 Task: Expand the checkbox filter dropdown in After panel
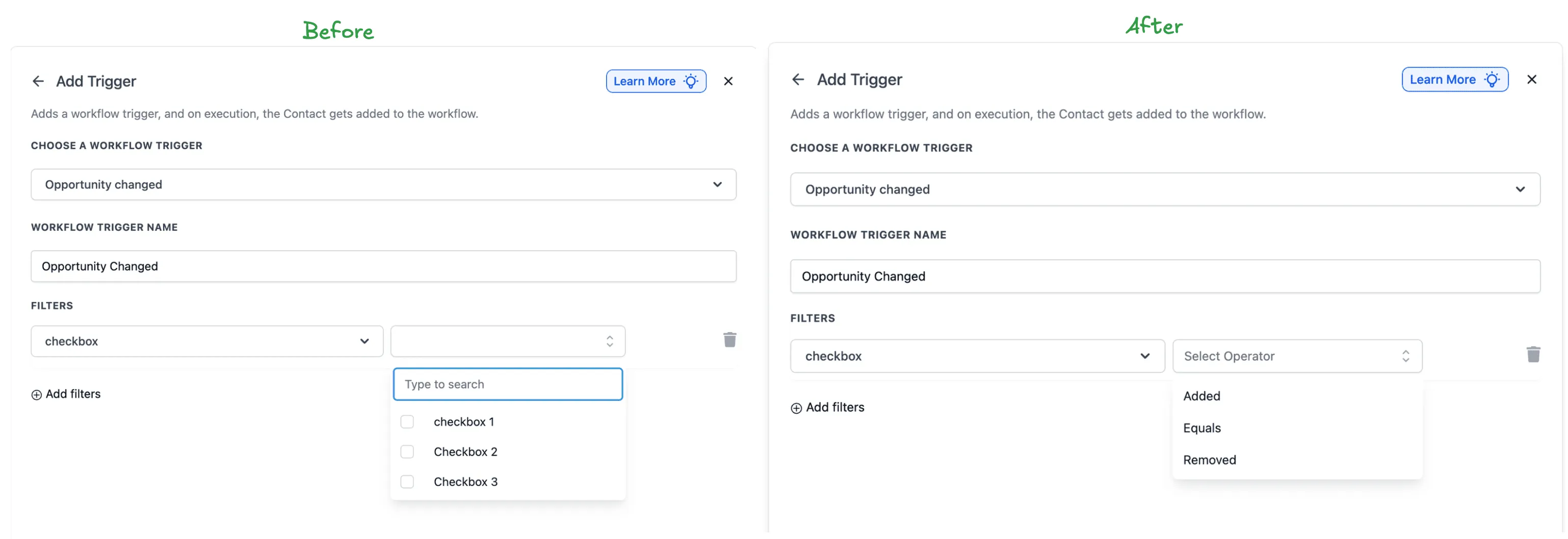tap(1145, 356)
